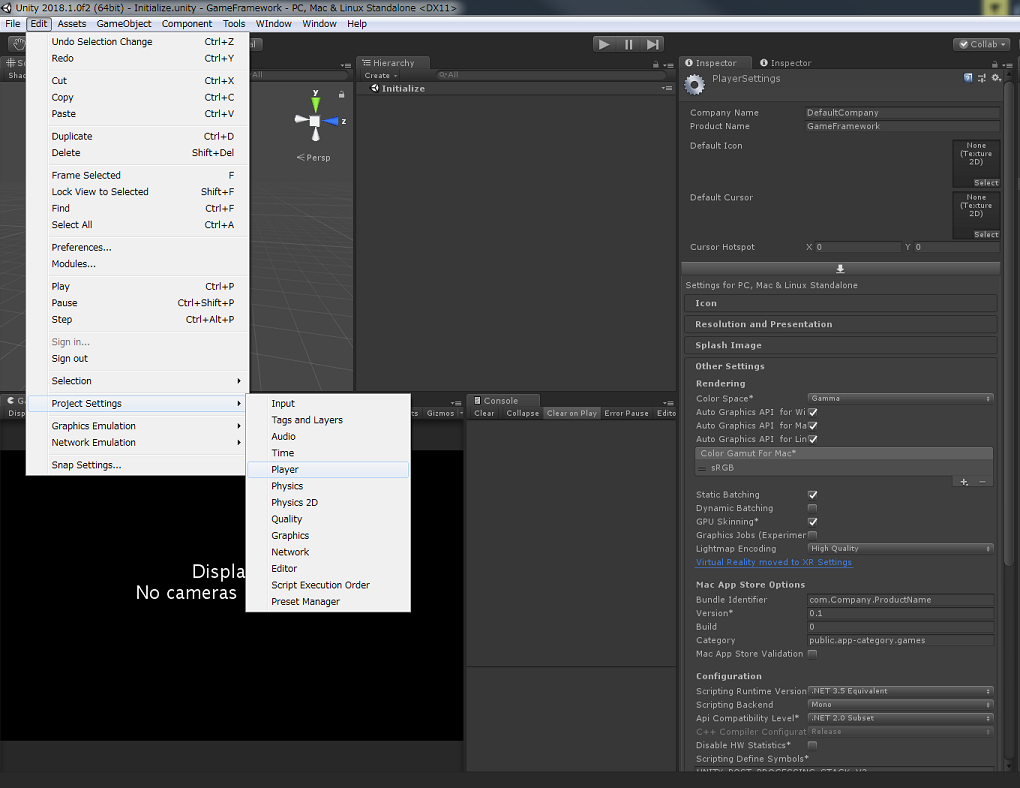Add a Color Gamut with plus button
1020x788 pixels.
tap(964, 482)
